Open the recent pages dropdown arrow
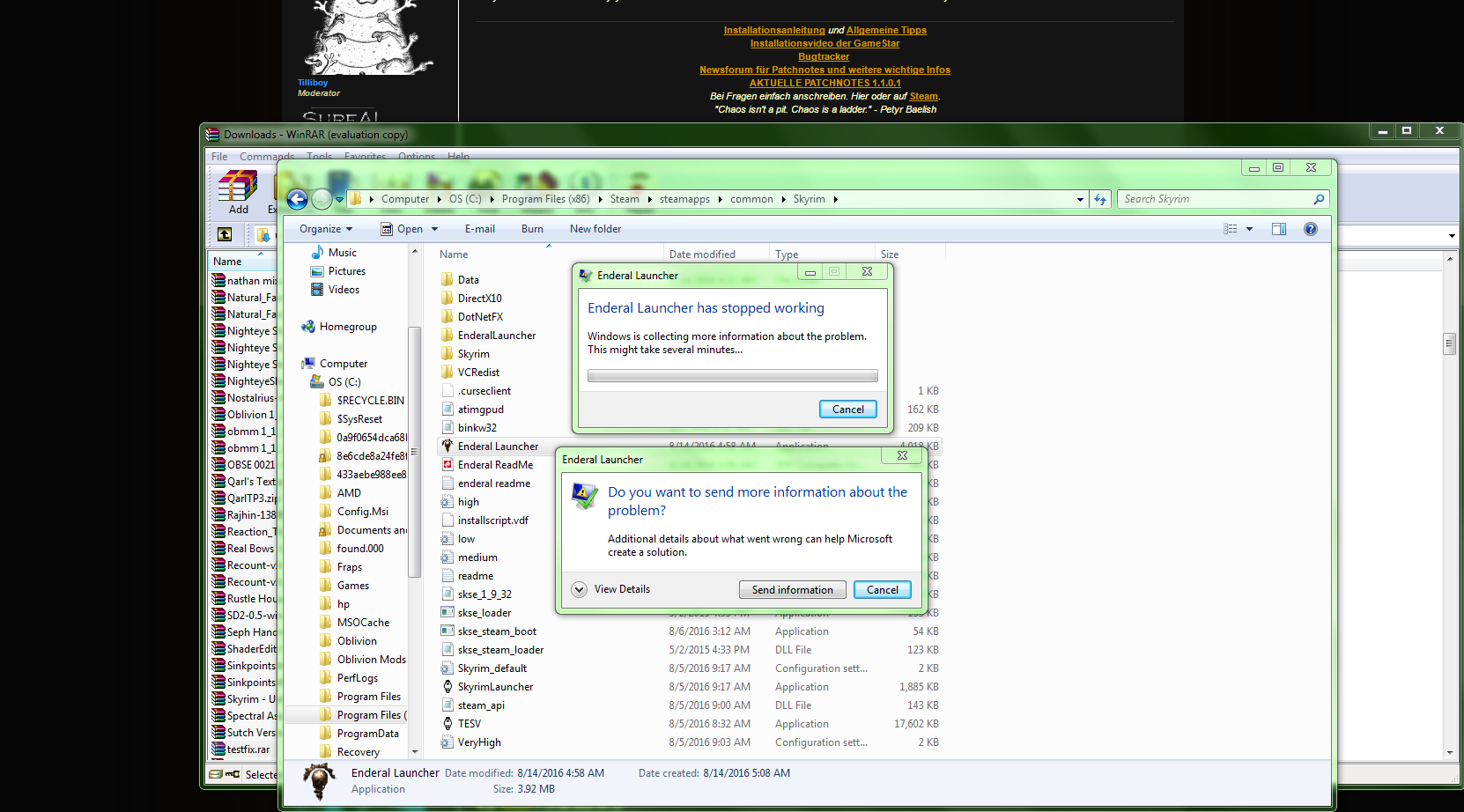The width and height of the screenshot is (1464, 812). (x=339, y=200)
